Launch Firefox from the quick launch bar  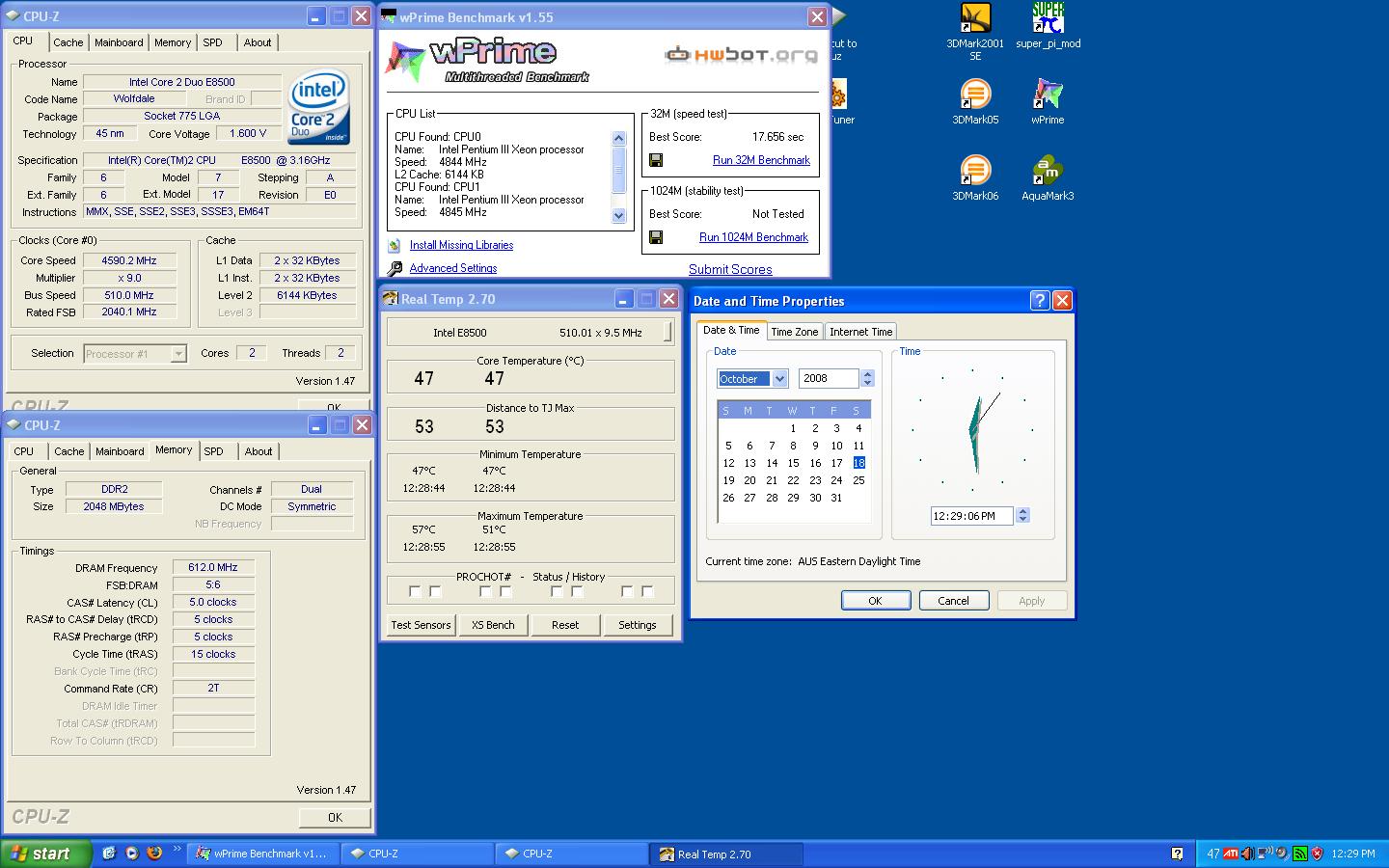click(153, 854)
